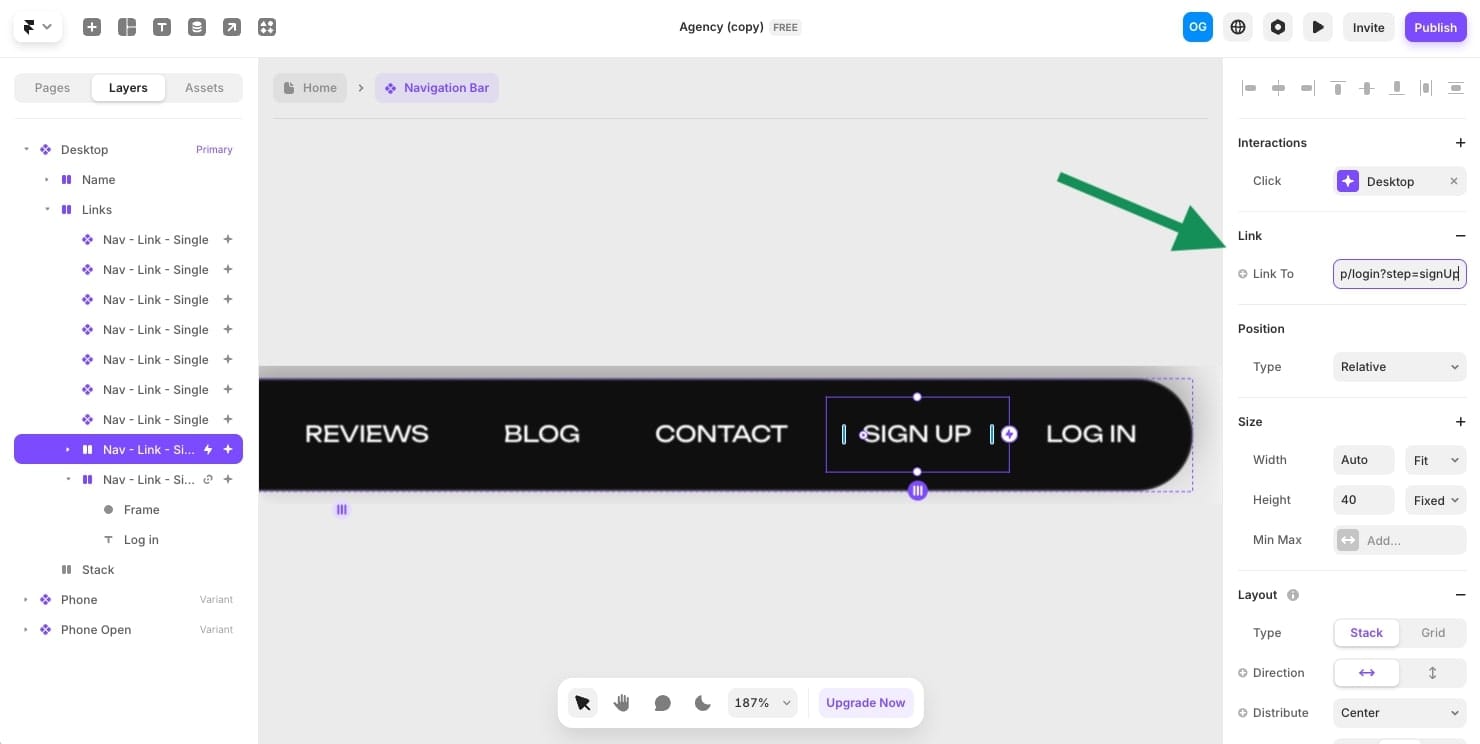This screenshot has width=1480, height=744.
Task: Click the Publish button
Action: 1435,27
